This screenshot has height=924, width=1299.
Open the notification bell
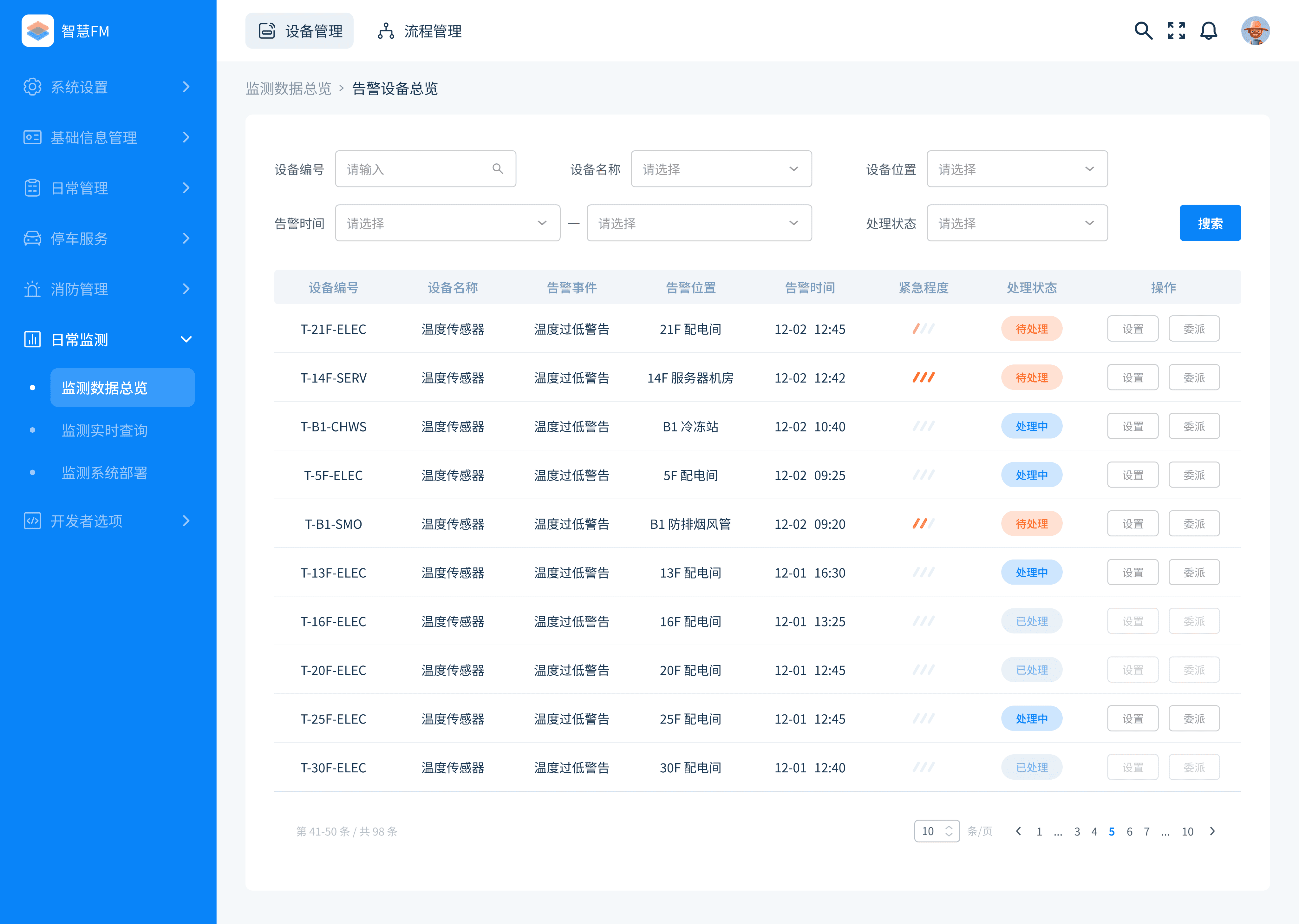(x=1209, y=31)
